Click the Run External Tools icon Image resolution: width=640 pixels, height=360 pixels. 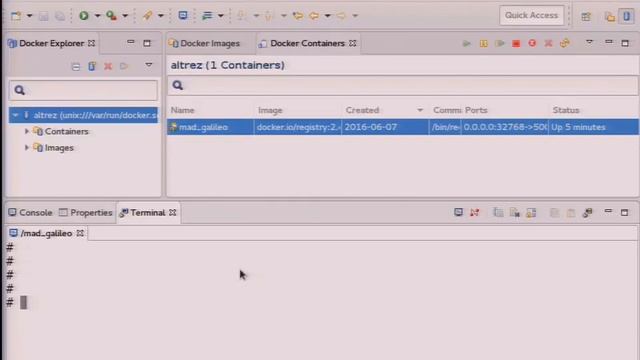111,16
